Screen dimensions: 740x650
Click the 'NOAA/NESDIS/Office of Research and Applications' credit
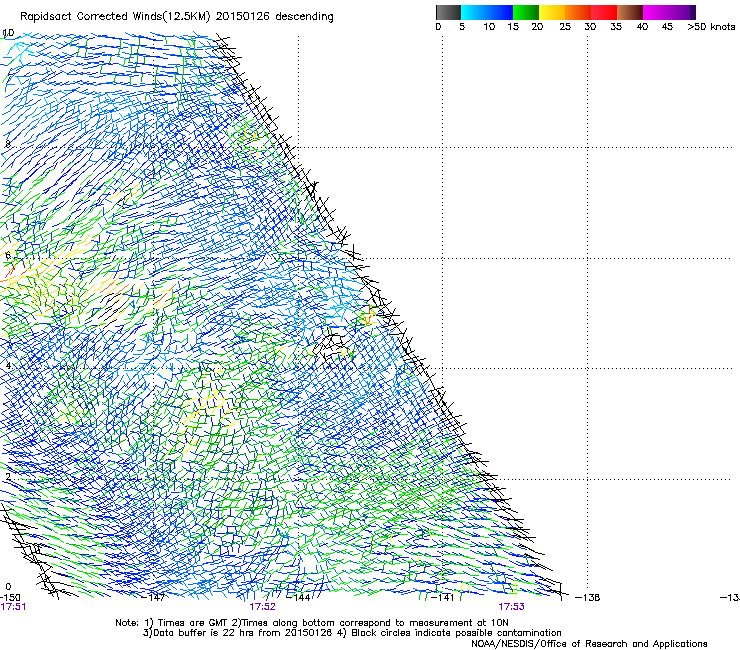[x=589, y=644]
